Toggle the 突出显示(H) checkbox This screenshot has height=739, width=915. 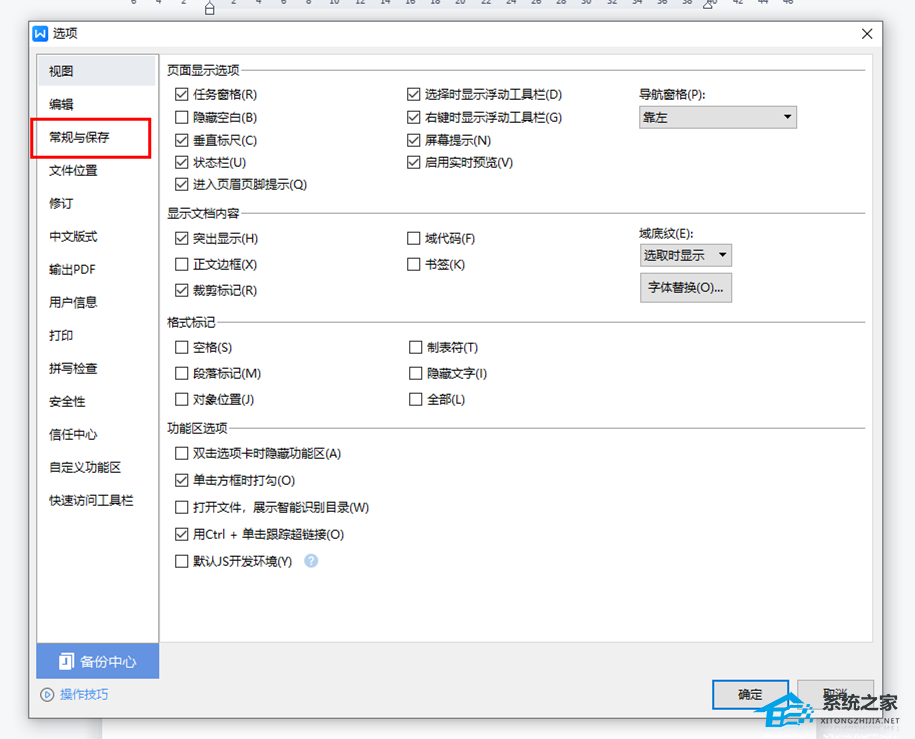pos(181,238)
